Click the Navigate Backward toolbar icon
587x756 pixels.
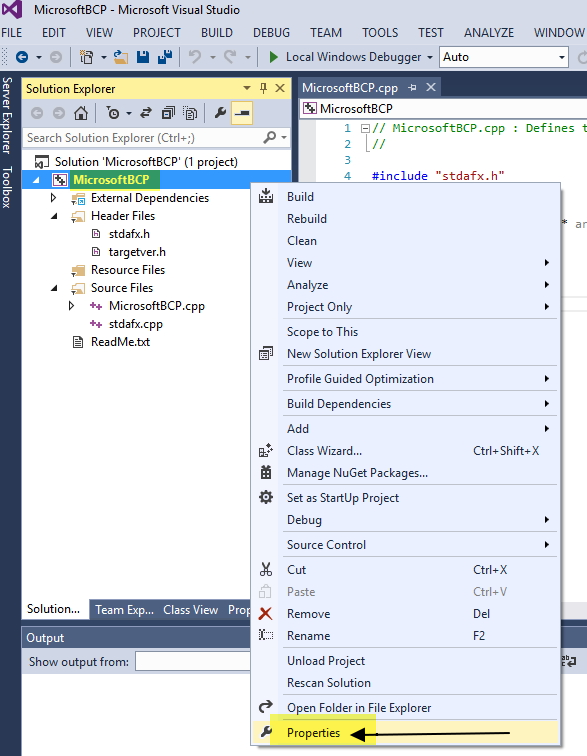click(x=22, y=57)
